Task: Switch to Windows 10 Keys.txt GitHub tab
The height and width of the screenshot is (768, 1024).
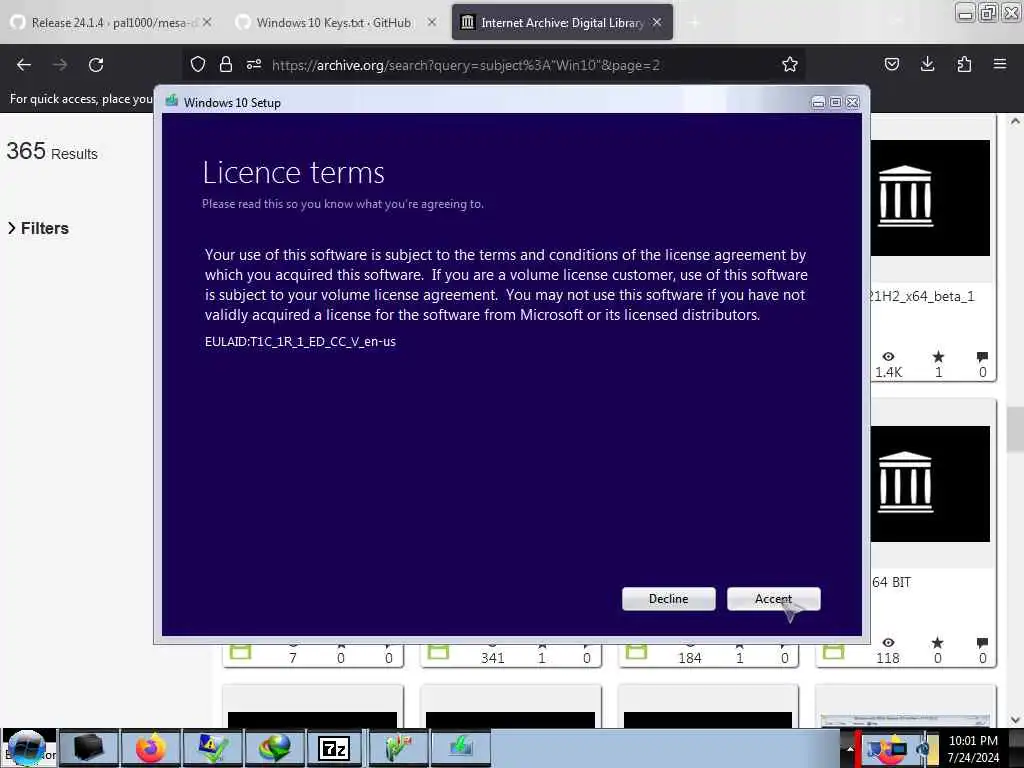Action: tap(334, 23)
